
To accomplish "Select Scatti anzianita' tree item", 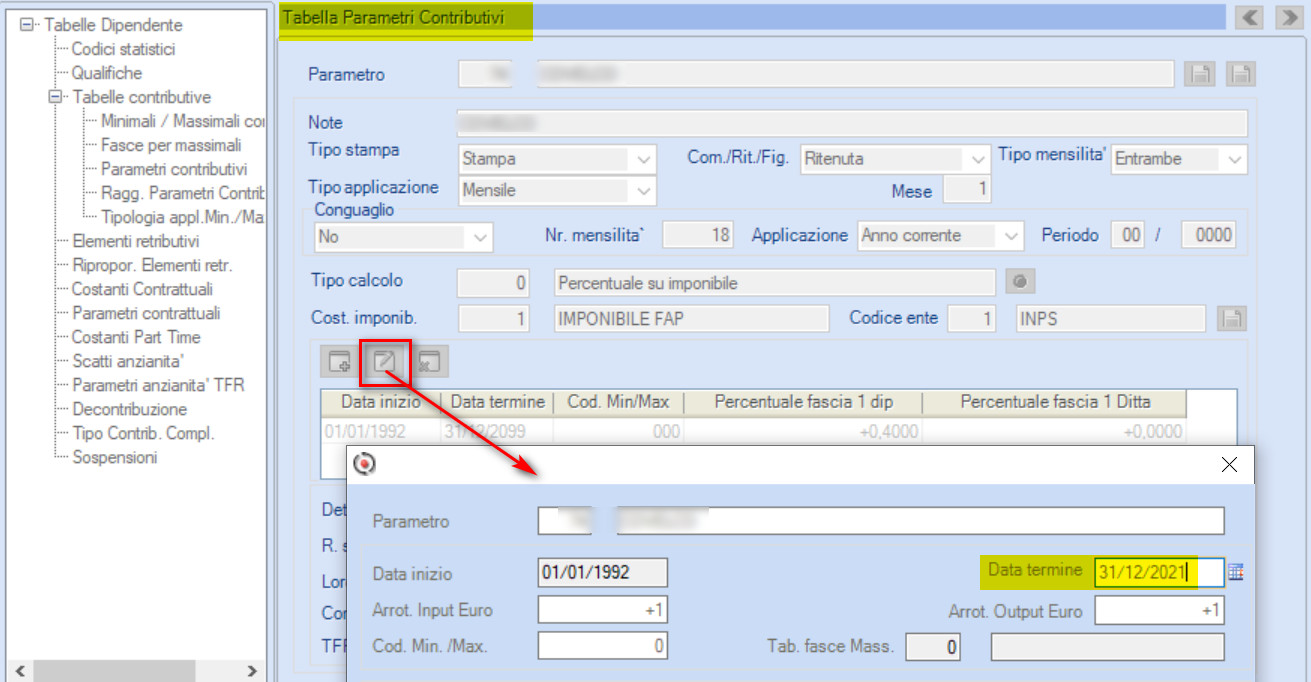I will point(129,361).
